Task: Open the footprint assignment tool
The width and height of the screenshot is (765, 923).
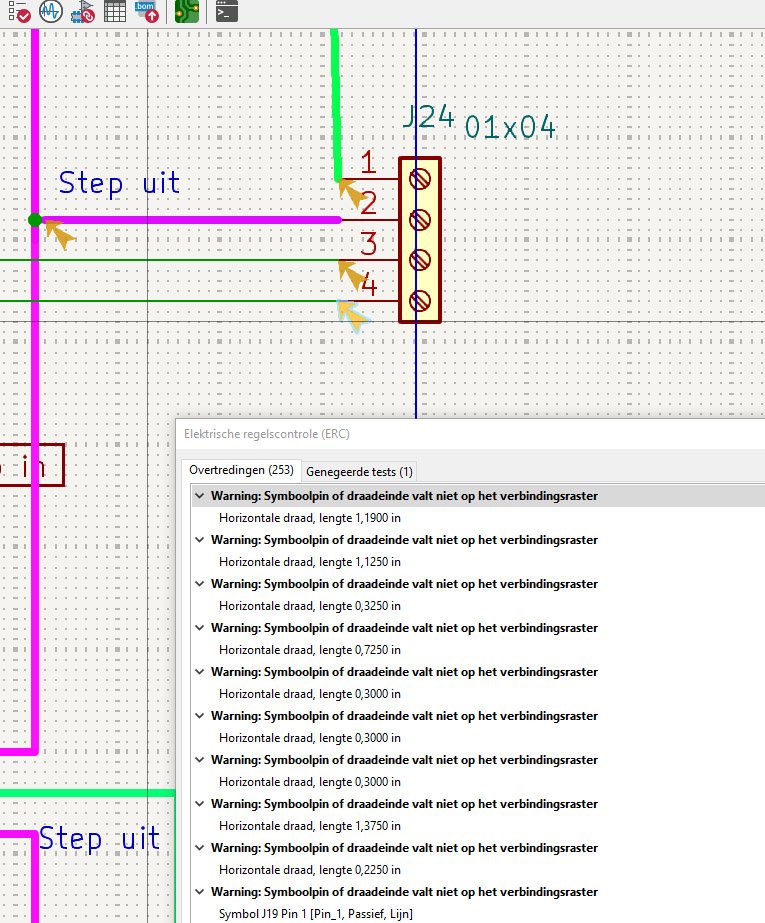Action: 82,11
